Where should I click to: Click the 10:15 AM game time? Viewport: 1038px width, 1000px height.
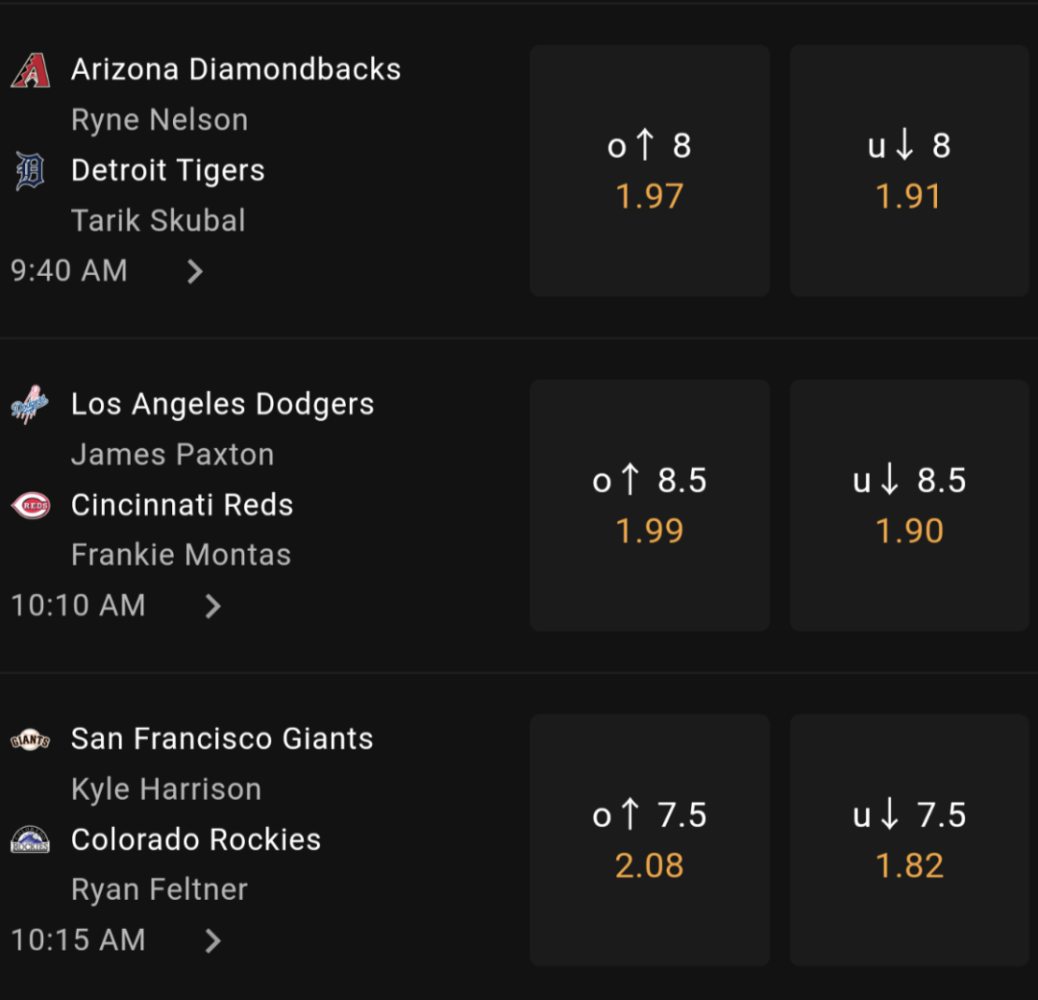click(78, 940)
